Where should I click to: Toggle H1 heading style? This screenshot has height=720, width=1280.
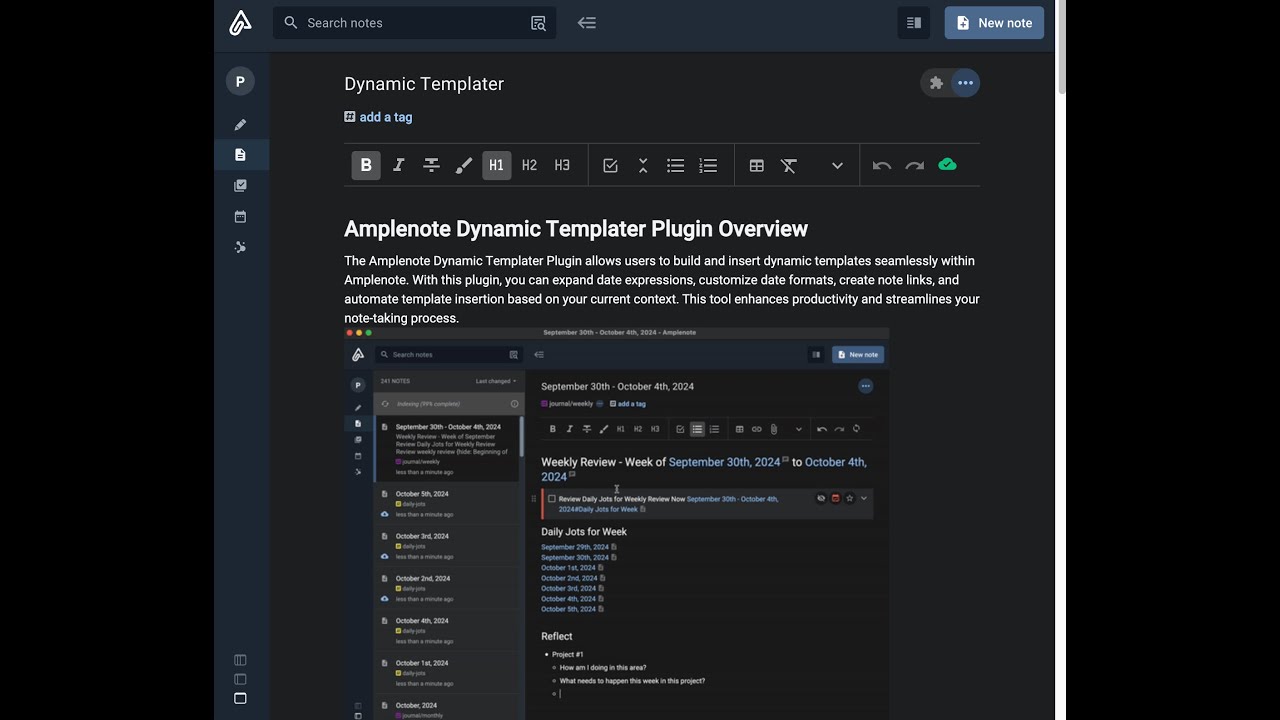[x=496, y=166]
